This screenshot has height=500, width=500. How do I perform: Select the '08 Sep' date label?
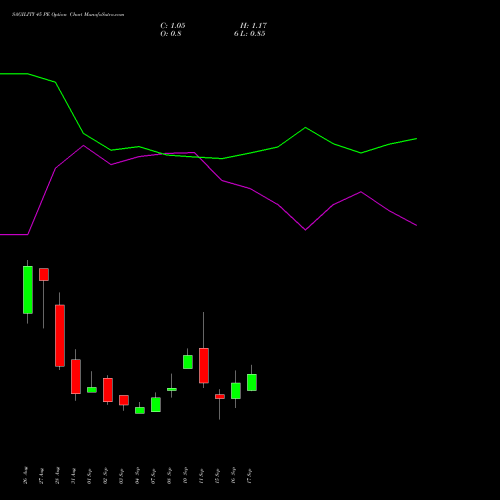[x=170, y=475]
